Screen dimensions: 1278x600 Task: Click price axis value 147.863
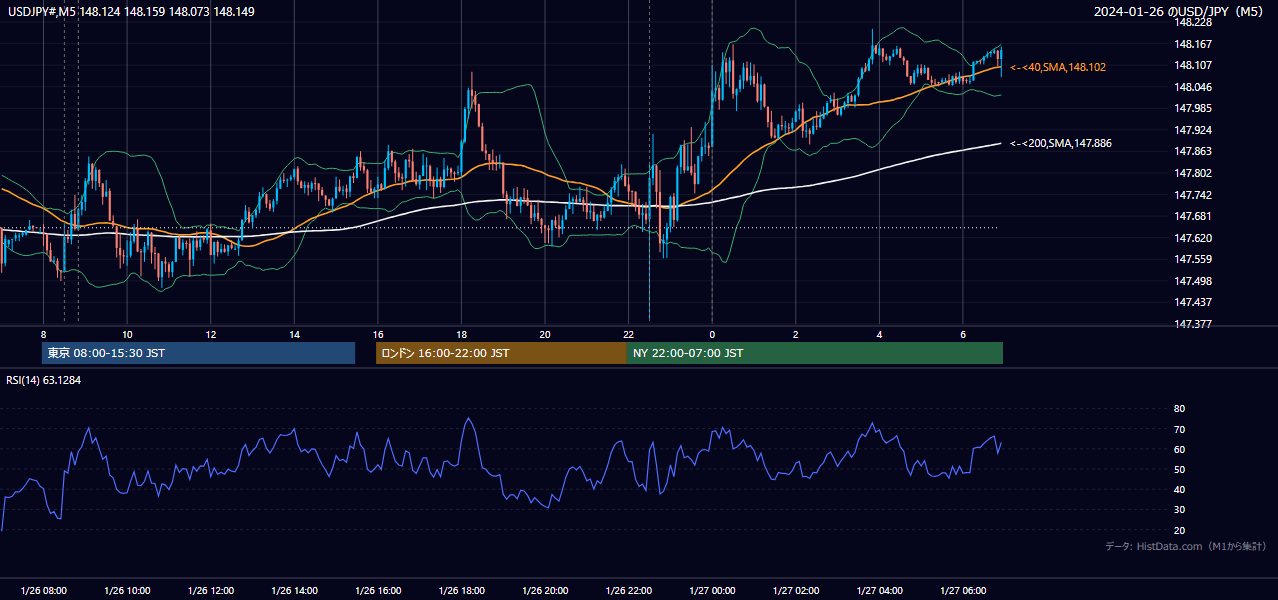pos(1193,151)
